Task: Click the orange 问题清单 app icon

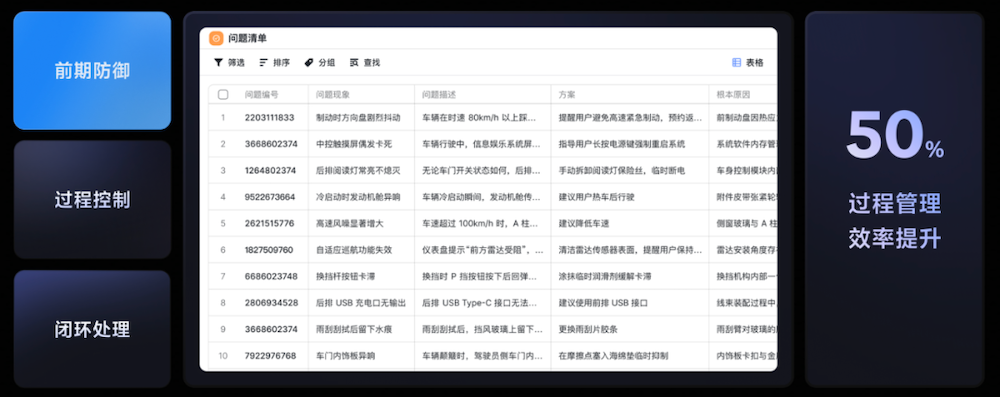Action: point(216,38)
